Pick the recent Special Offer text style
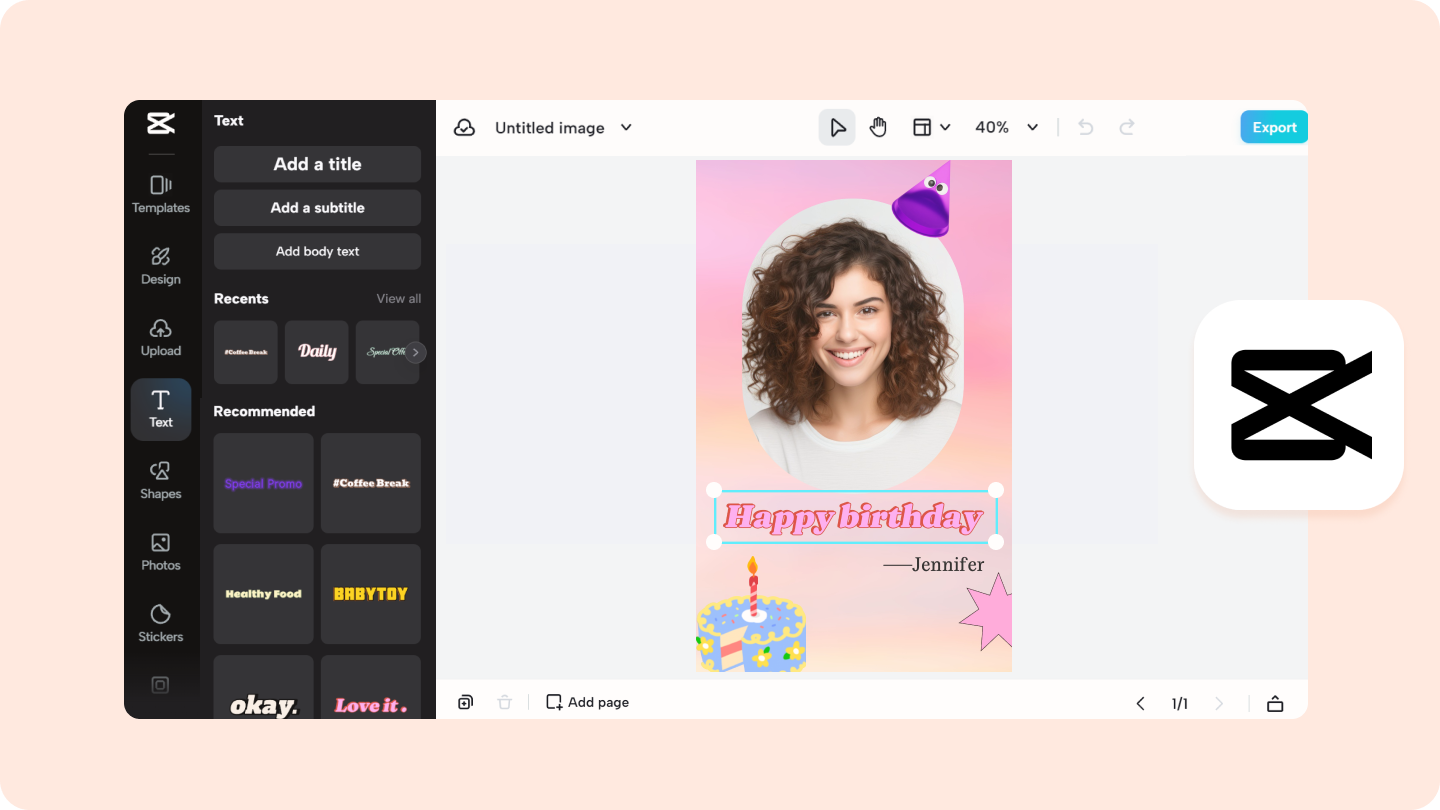 coord(387,352)
